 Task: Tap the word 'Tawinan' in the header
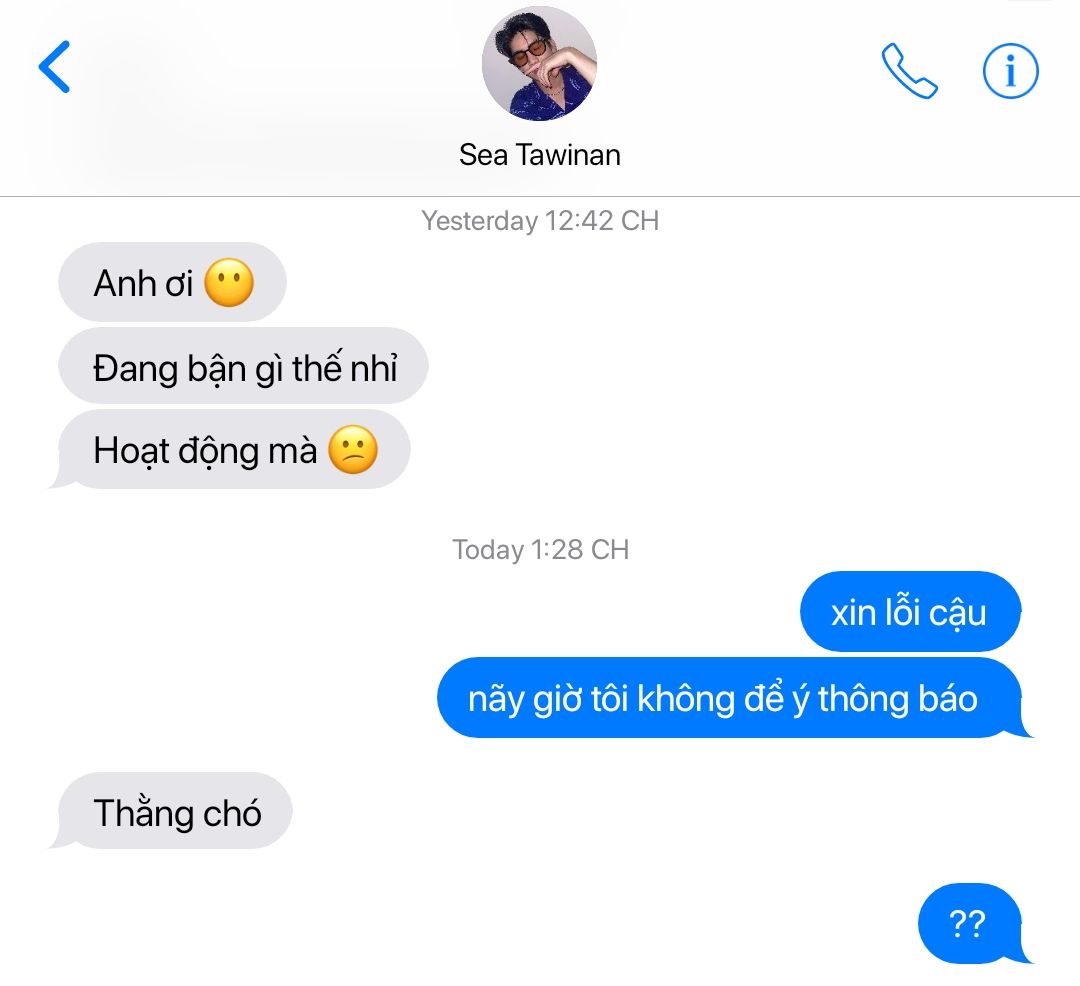[568, 155]
